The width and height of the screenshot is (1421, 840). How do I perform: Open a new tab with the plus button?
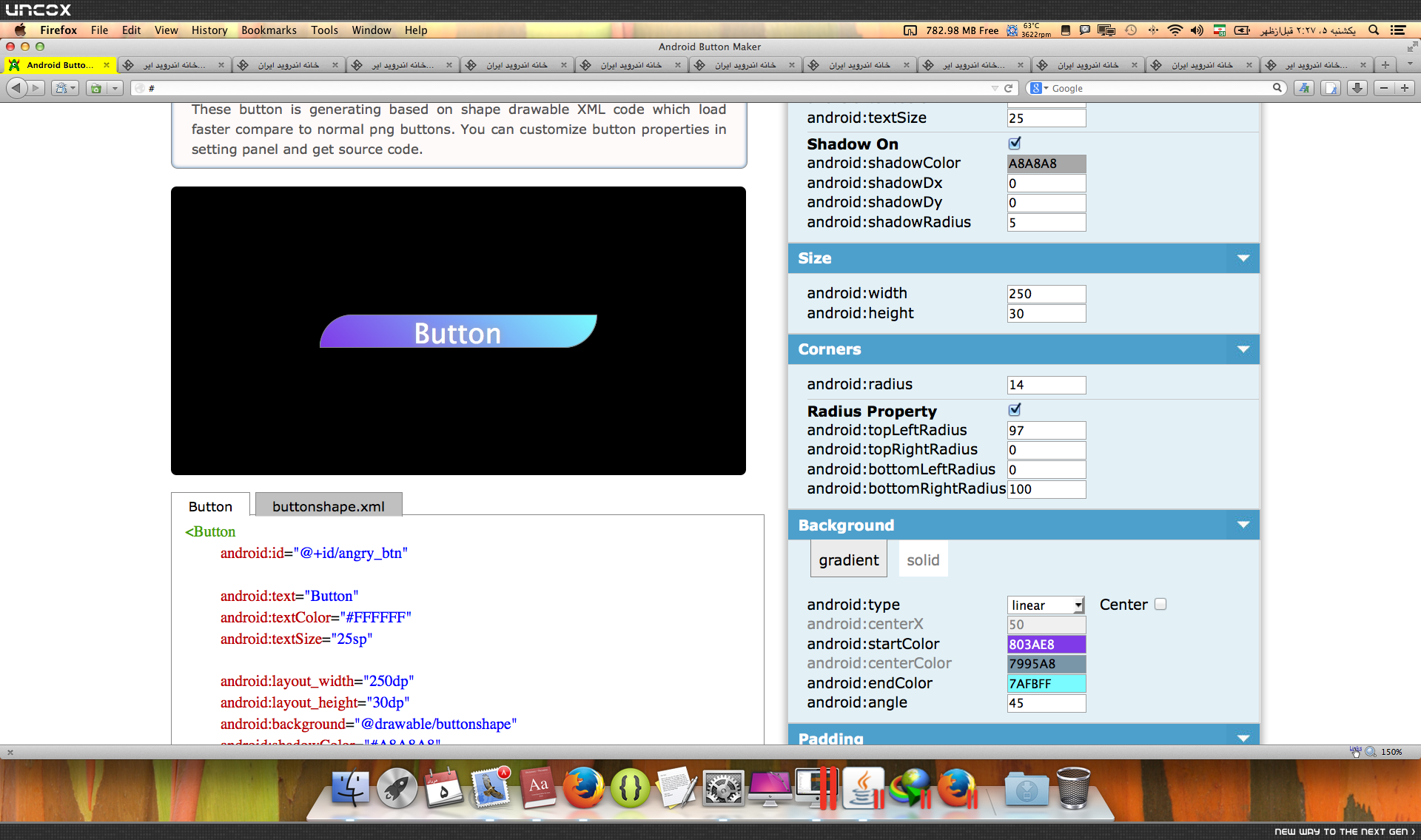[x=1385, y=65]
